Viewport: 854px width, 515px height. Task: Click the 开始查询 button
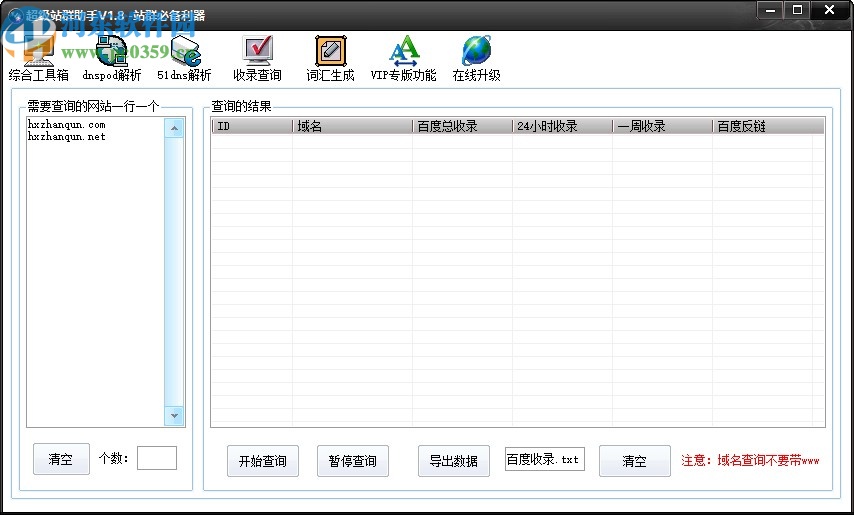pos(263,461)
